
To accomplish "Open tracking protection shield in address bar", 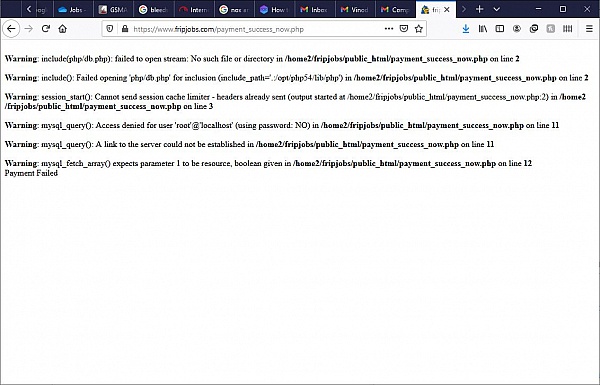I will point(110,29).
